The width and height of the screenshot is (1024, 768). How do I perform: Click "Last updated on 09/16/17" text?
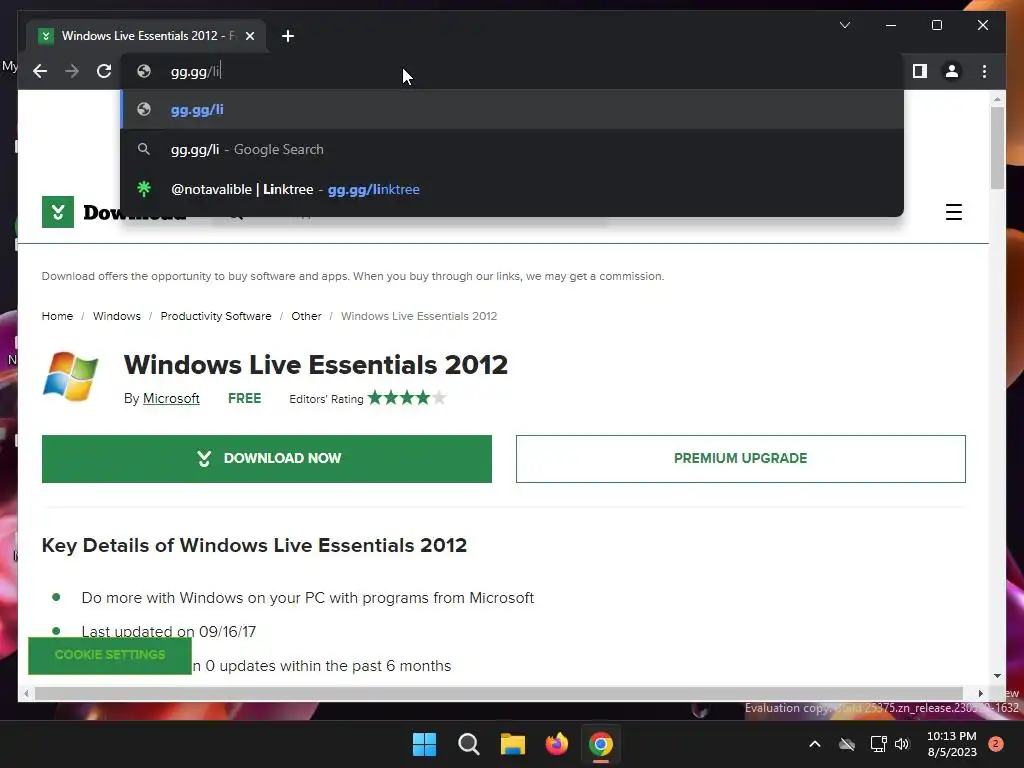[168, 632]
